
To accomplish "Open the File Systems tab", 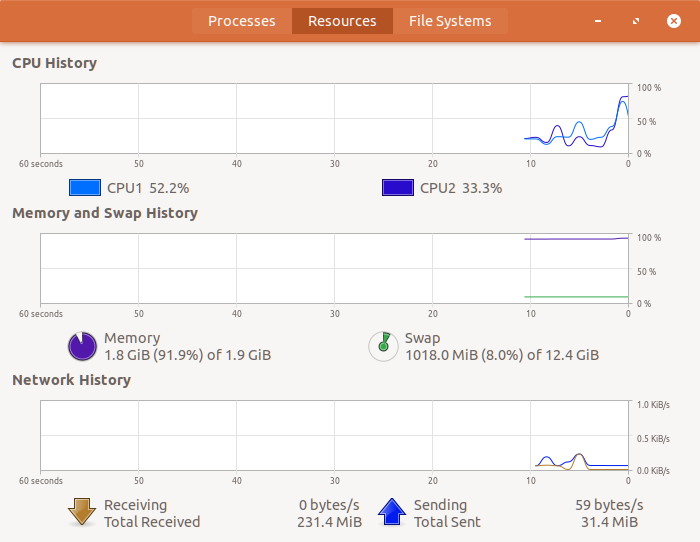I will (450, 21).
